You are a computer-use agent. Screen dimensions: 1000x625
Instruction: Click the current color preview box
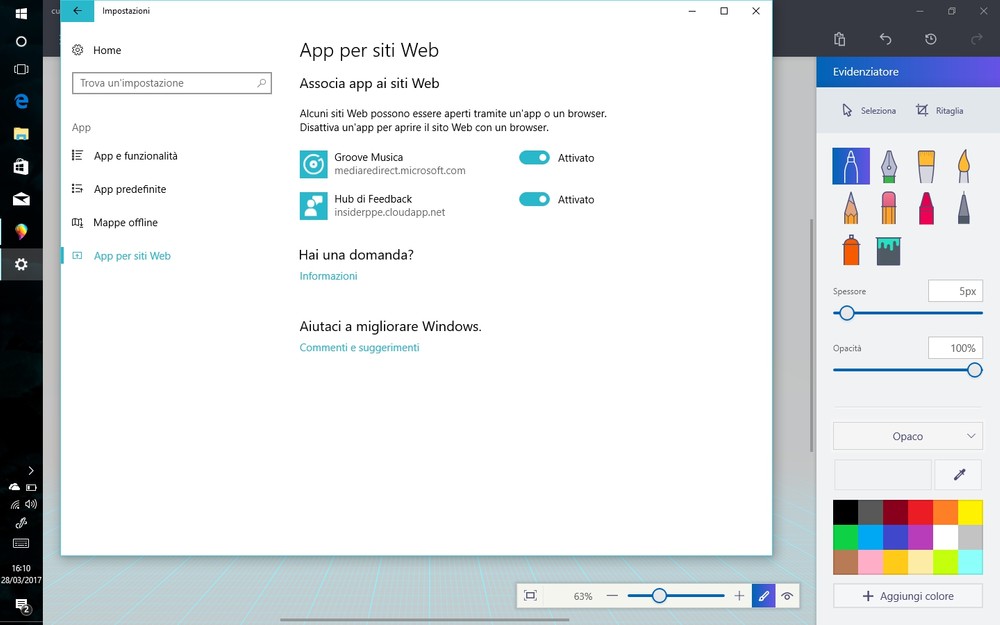point(883,474)
